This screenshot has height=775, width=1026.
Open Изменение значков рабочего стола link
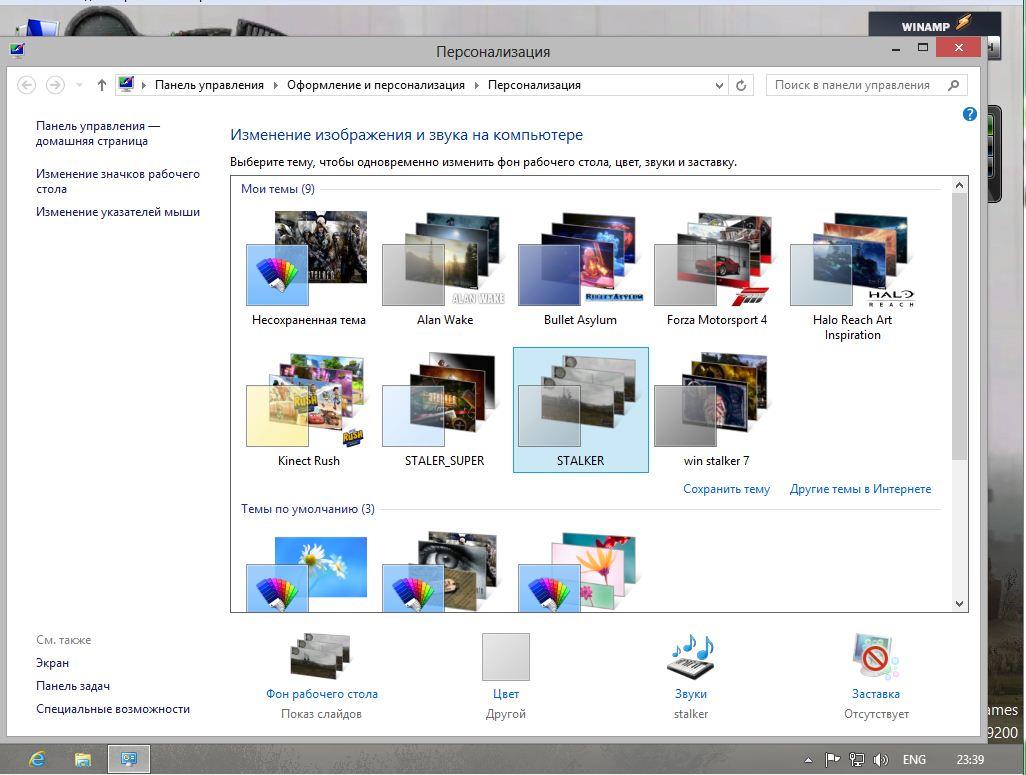(x=118, y=181)
